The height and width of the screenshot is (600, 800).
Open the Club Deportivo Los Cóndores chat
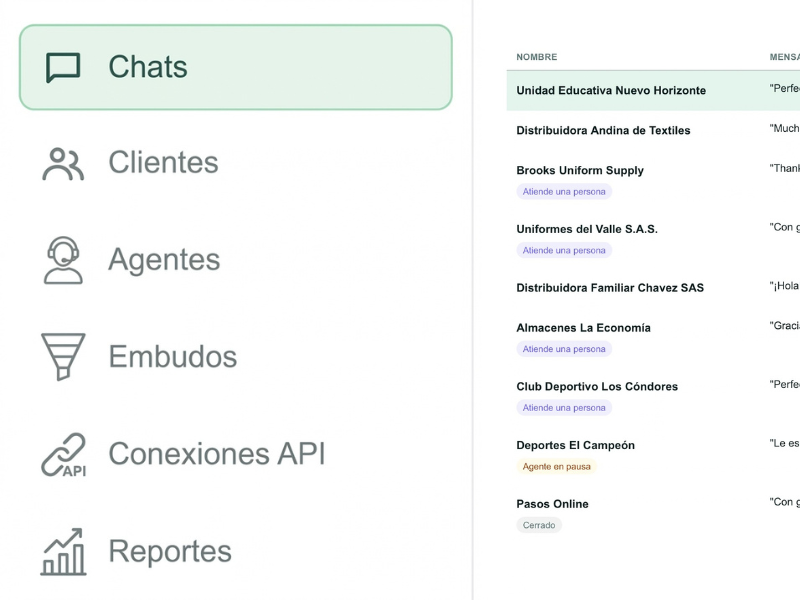tap(653, 396)
